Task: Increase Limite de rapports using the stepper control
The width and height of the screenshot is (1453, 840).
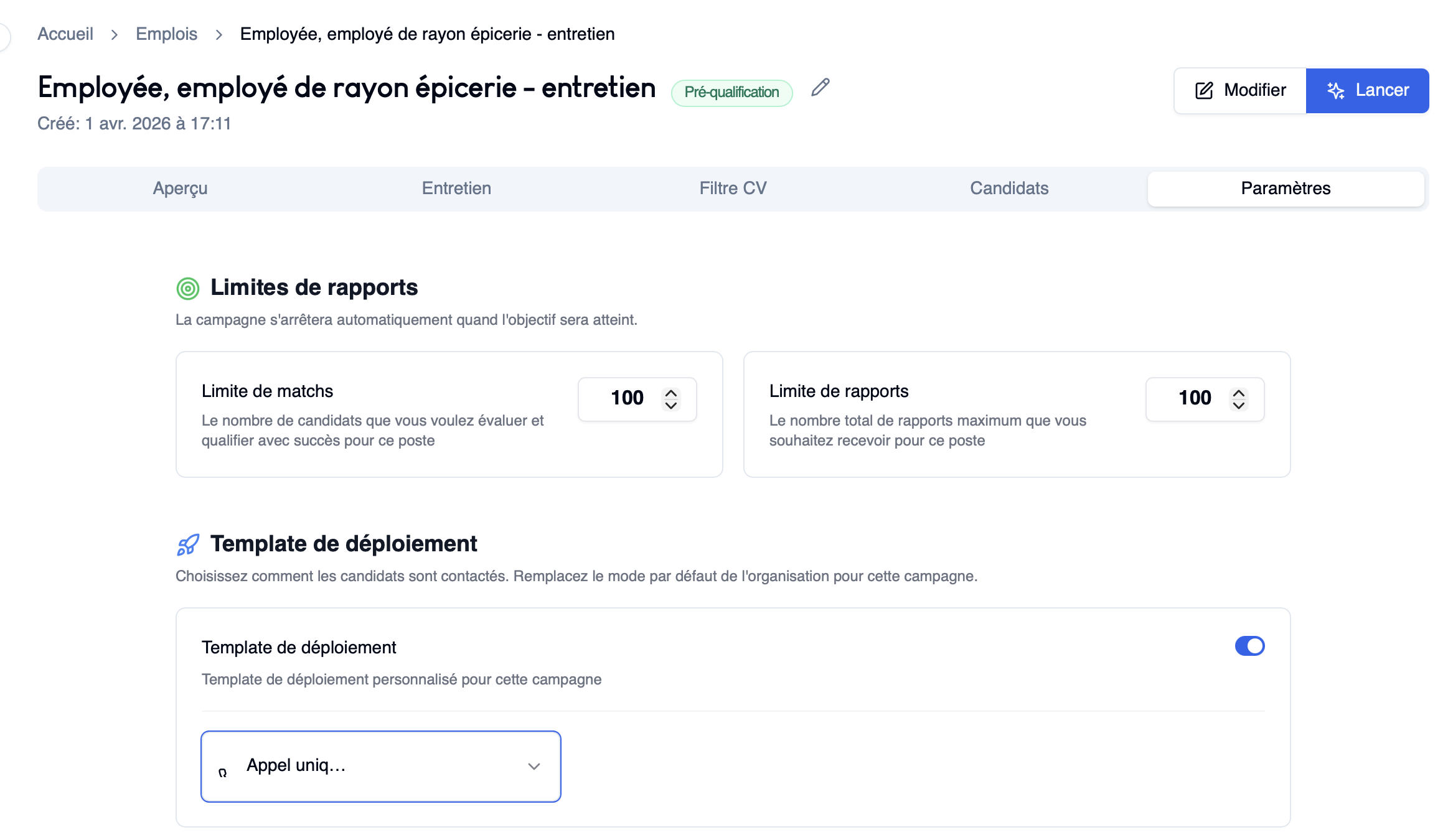Action: pos(1239,392)
